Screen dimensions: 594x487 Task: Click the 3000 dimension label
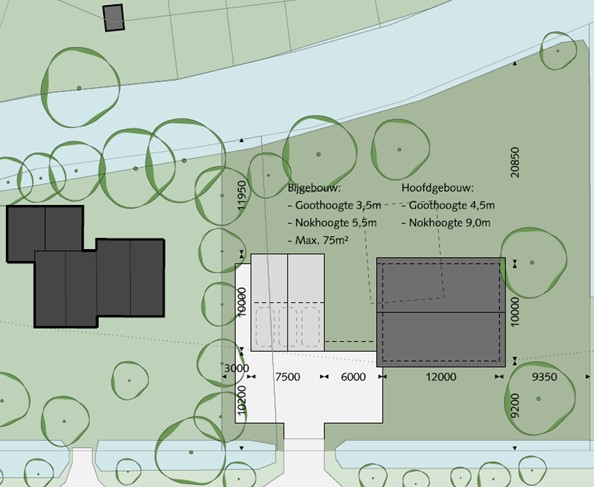tap(236, 368)
